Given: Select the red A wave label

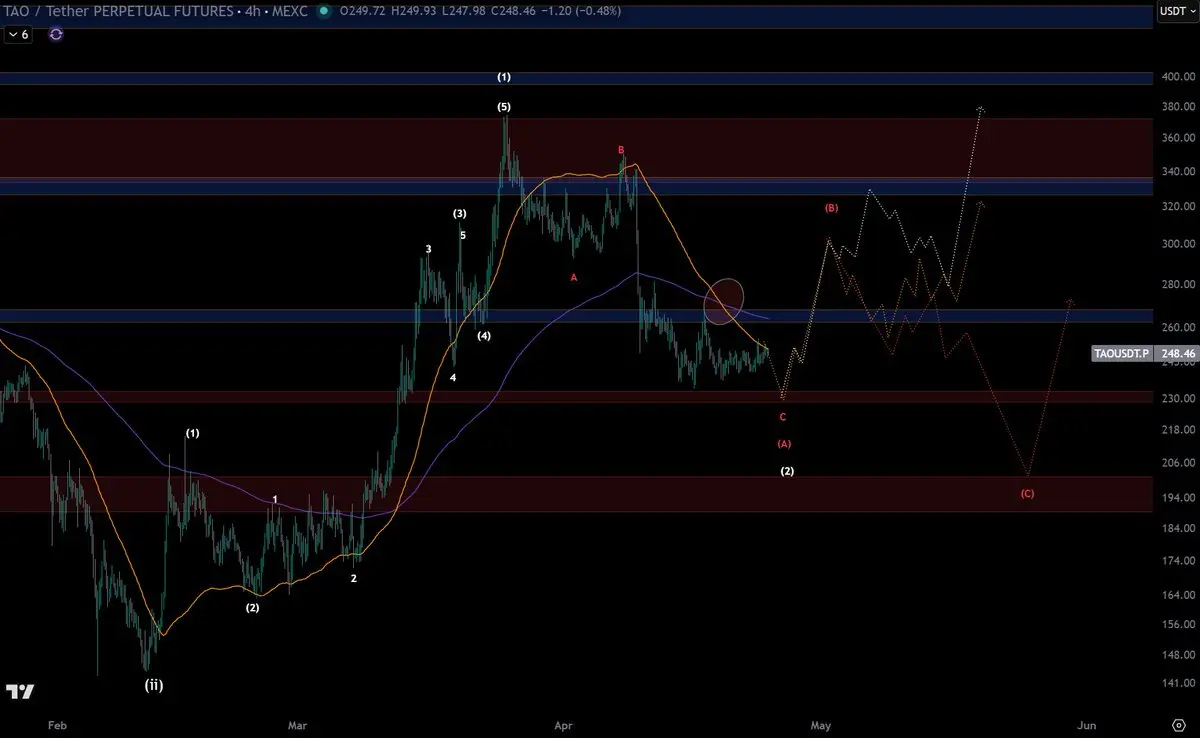Looking at the screenshot, I should tap(574, 277).
